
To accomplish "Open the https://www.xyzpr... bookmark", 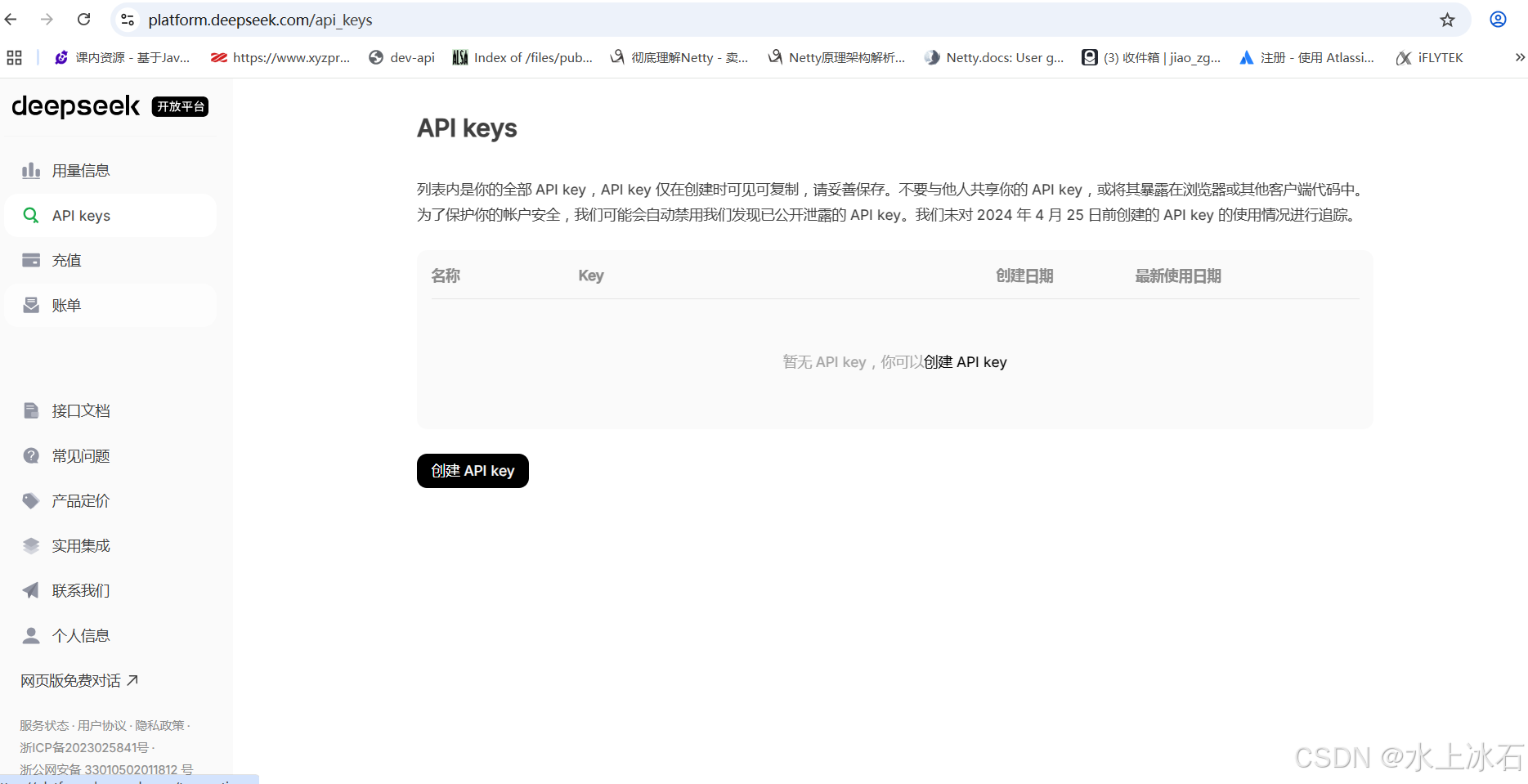I will click(280, 57).
